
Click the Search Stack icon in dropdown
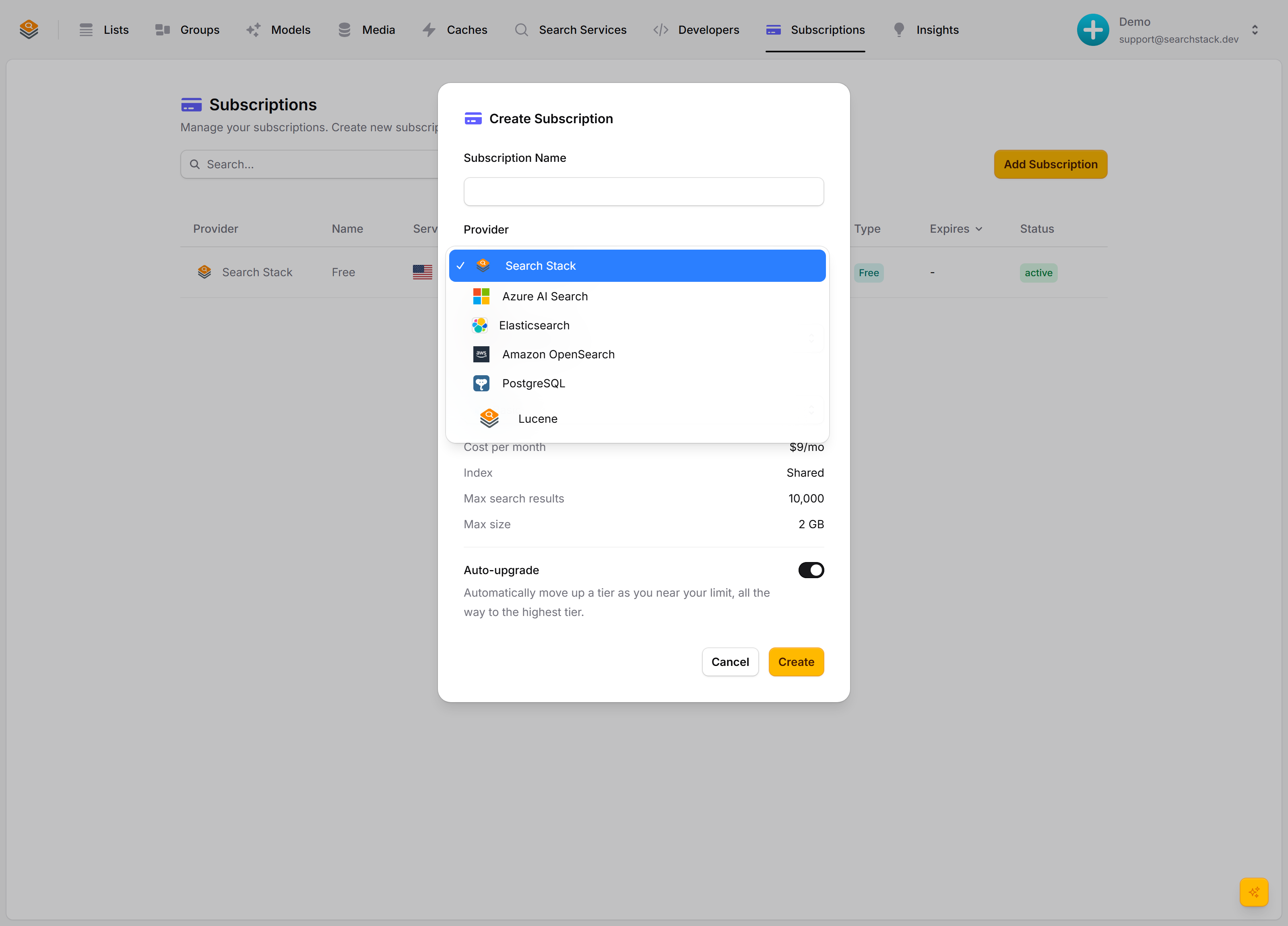point(483,265)
